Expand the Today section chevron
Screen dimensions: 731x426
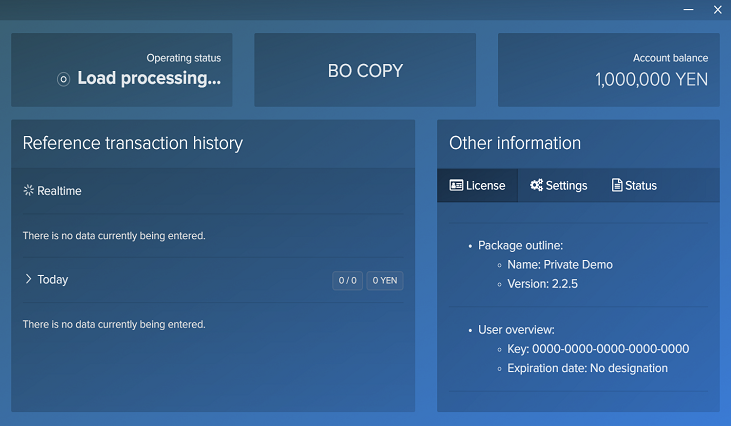(28, 279)
